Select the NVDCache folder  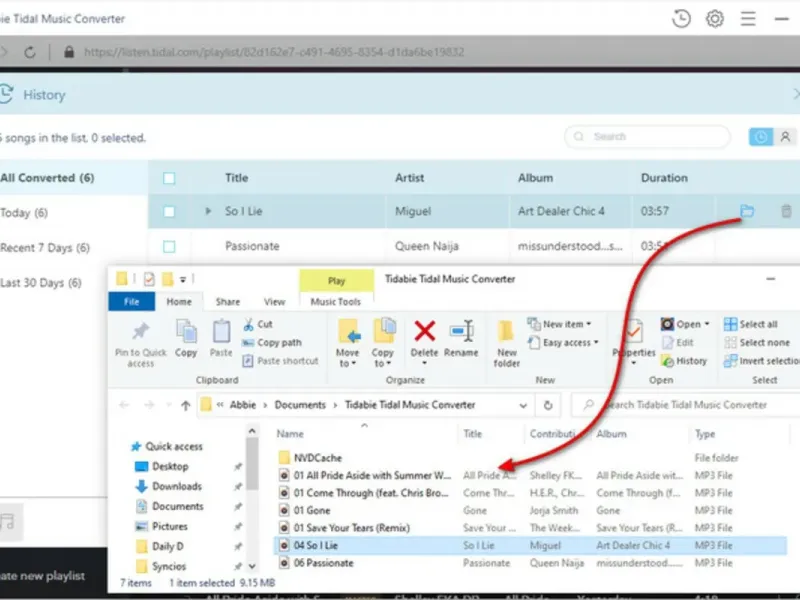click(310, 458)
